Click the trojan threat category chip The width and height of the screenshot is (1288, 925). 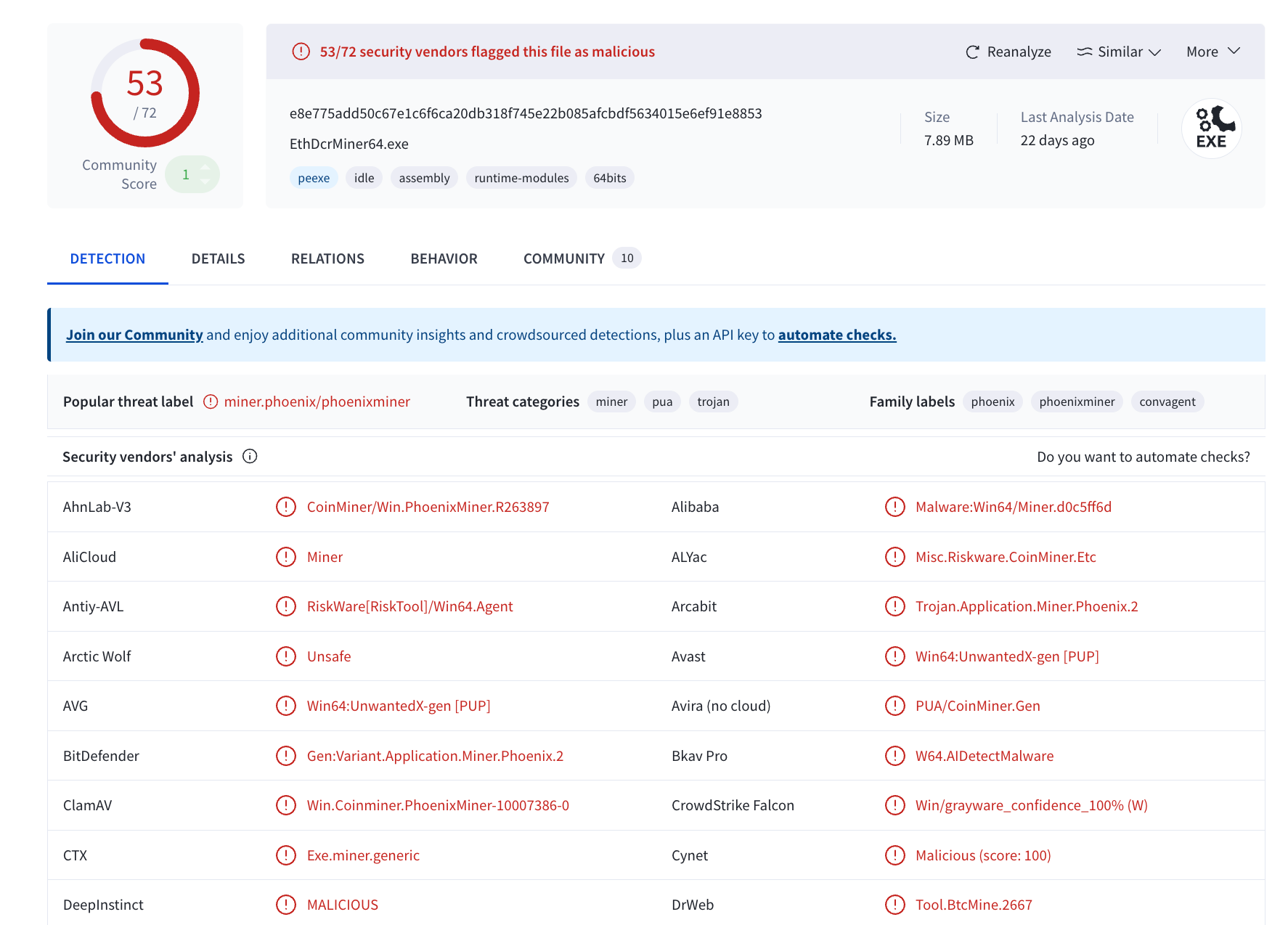[x=713, y=402]
